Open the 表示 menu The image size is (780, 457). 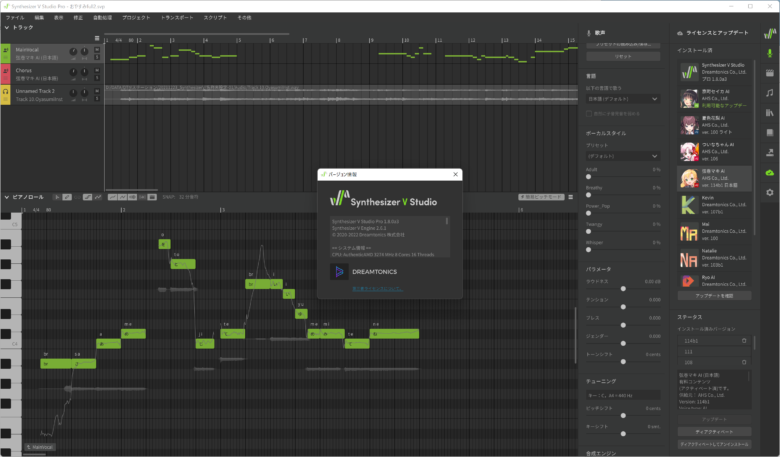(x=59, y=17)
